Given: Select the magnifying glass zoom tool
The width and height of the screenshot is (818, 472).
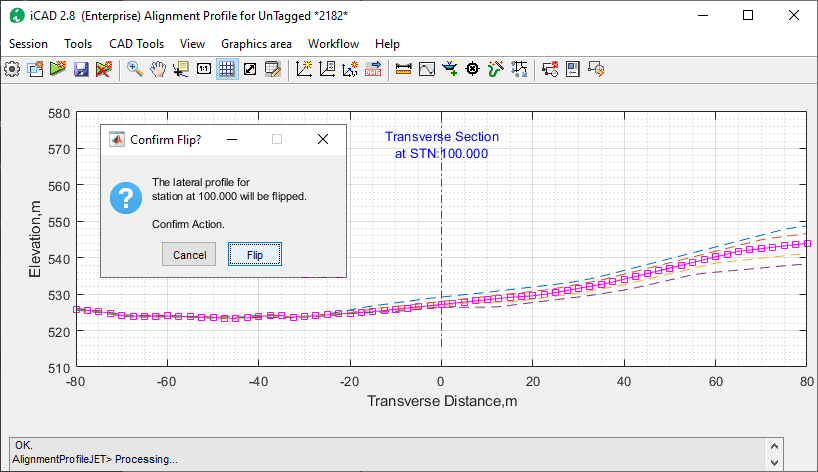Looking at the screenshot, I should pos(135,69).
